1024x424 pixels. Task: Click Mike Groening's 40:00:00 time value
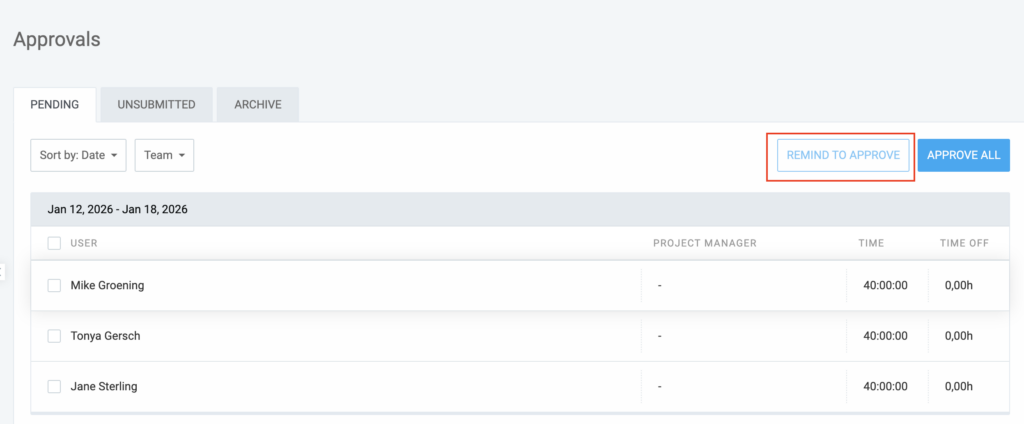[x=885, y=285]
